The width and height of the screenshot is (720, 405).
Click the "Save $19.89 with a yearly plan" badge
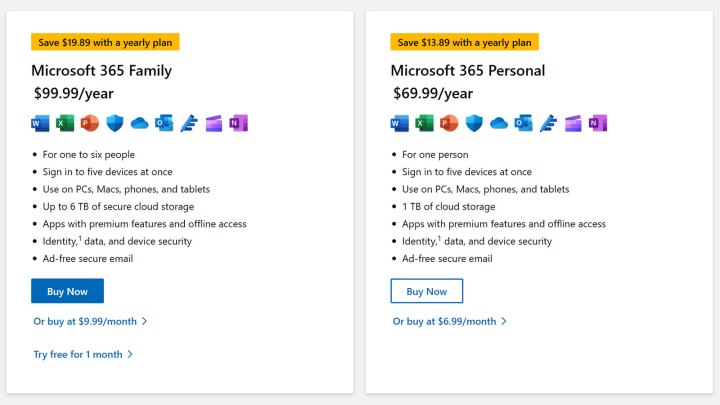click(105, 42)
